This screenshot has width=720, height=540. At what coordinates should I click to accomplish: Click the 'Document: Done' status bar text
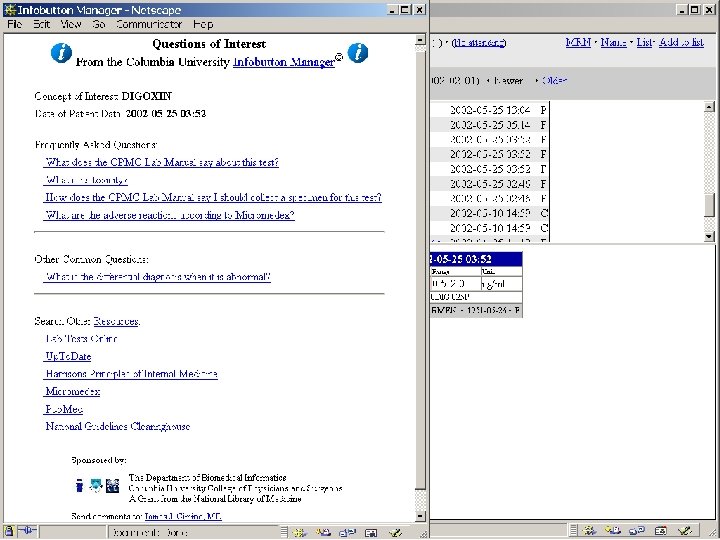click(150, 533)
